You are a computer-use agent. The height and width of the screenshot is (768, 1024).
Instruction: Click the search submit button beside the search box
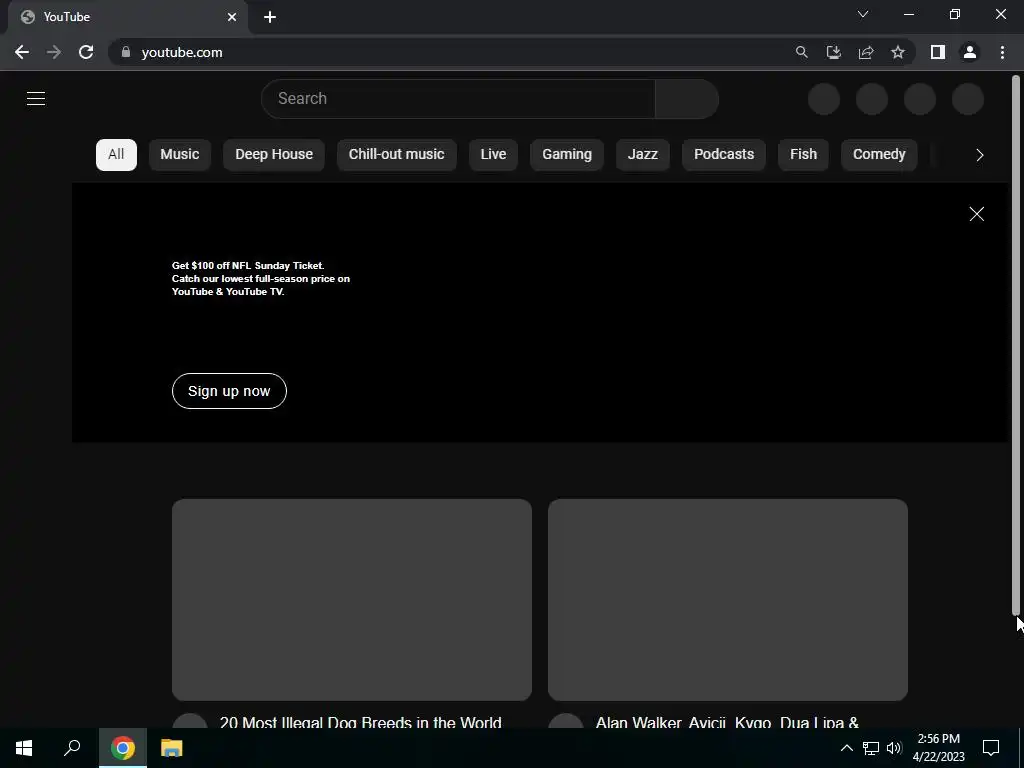click(687, 99)
